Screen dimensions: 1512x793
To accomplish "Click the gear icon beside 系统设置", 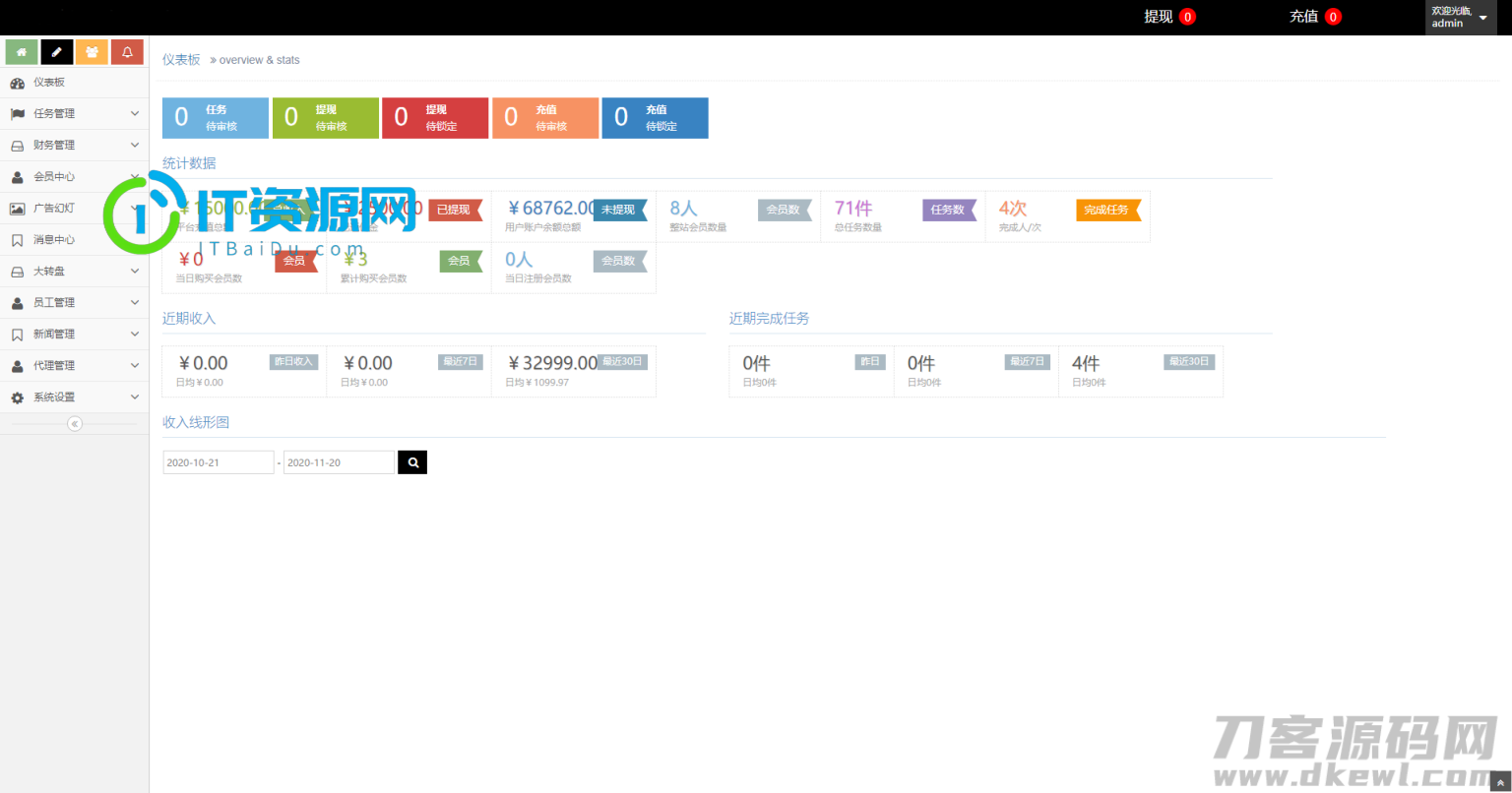I will tap(17, 397).
